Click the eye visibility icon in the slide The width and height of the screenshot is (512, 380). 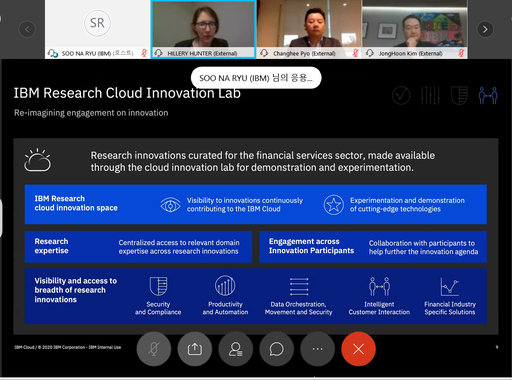[x=170, y=205]
